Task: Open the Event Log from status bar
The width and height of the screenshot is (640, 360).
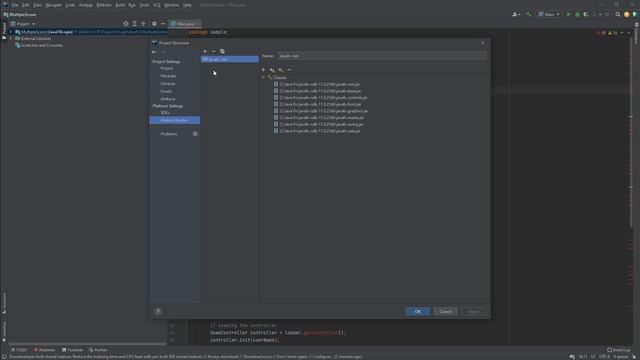Action: [x=618, y=350]
